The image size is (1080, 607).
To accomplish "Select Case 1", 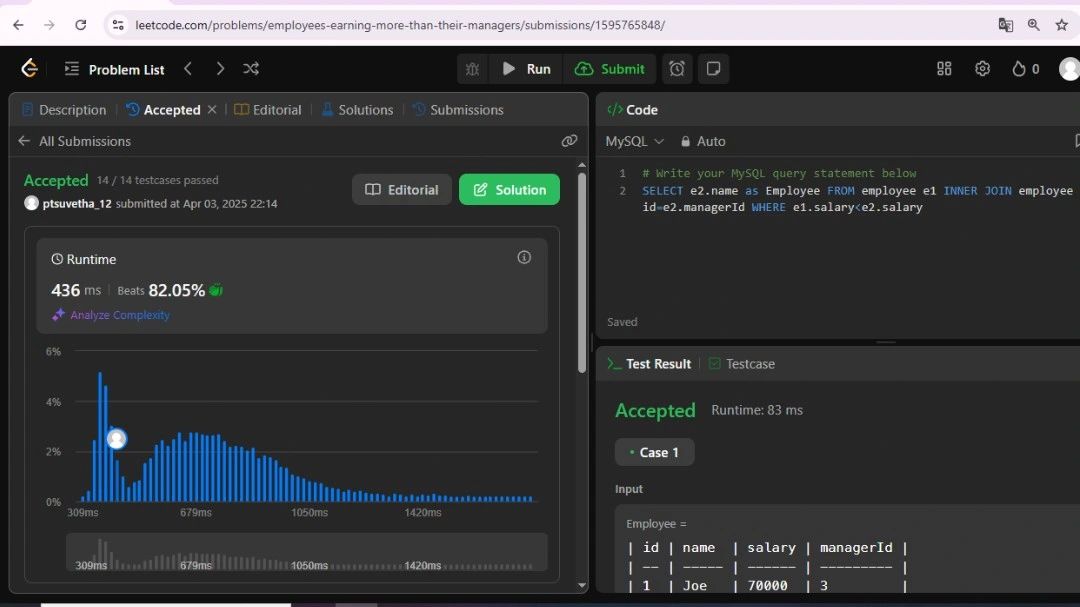I will 654,453.
